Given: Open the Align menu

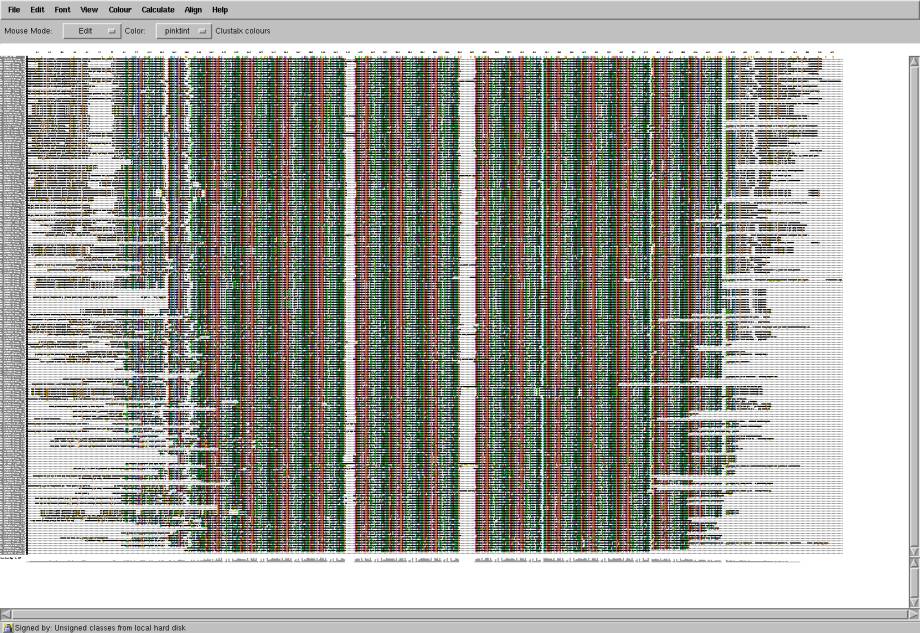Looking at the screenshot, I should [193, 10].
